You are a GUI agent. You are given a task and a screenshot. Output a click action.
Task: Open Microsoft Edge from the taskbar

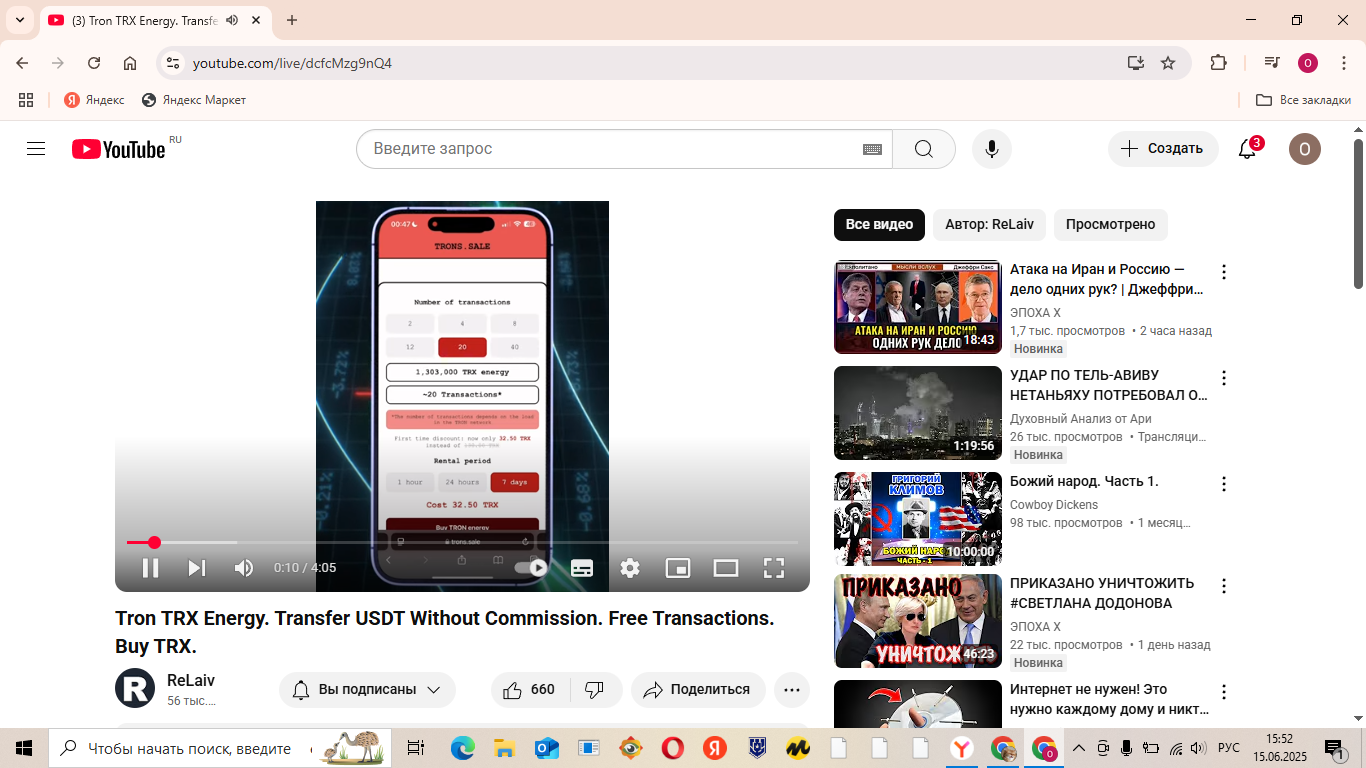point(462,748)
